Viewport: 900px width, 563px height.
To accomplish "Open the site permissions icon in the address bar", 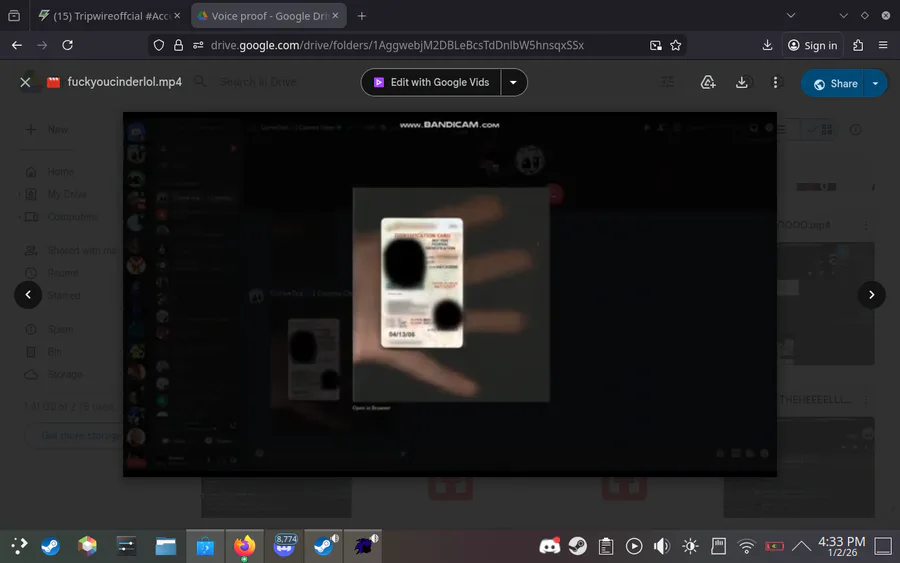I will point(198,45).
